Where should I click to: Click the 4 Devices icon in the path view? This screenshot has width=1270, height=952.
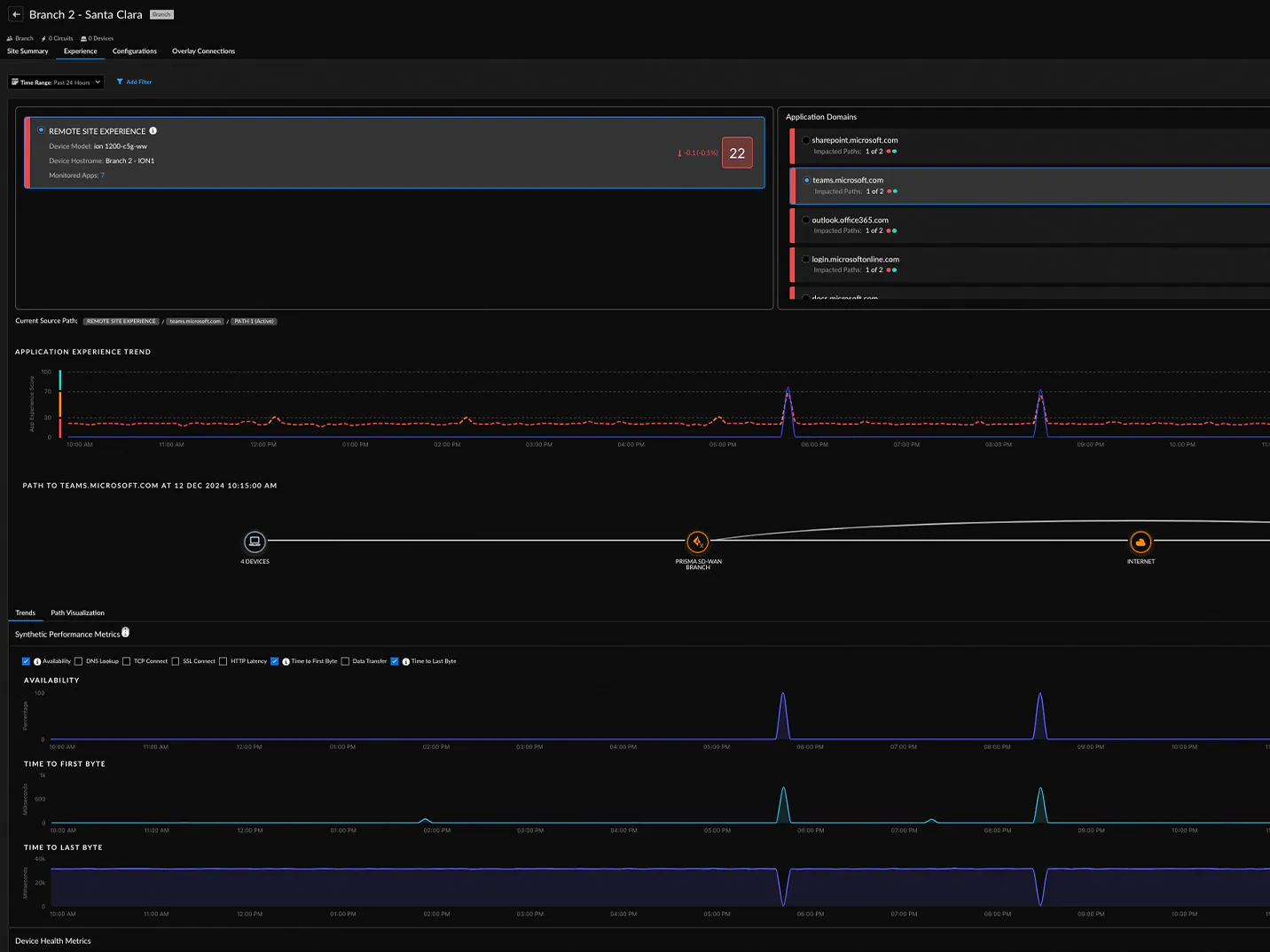[255, 542]
